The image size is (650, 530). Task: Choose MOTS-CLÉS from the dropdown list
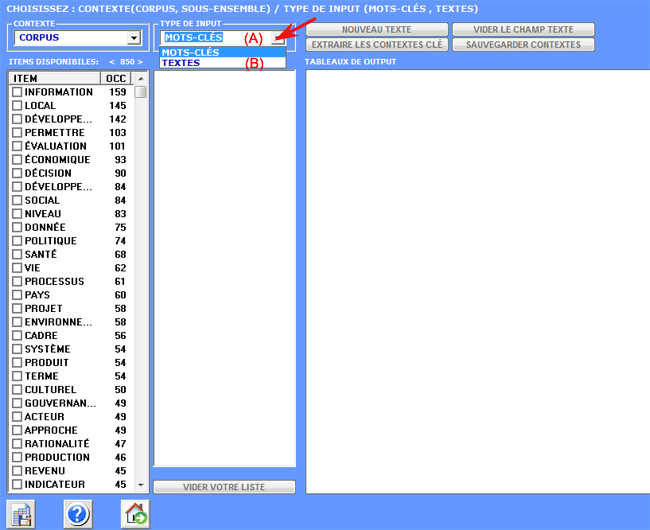223,52
